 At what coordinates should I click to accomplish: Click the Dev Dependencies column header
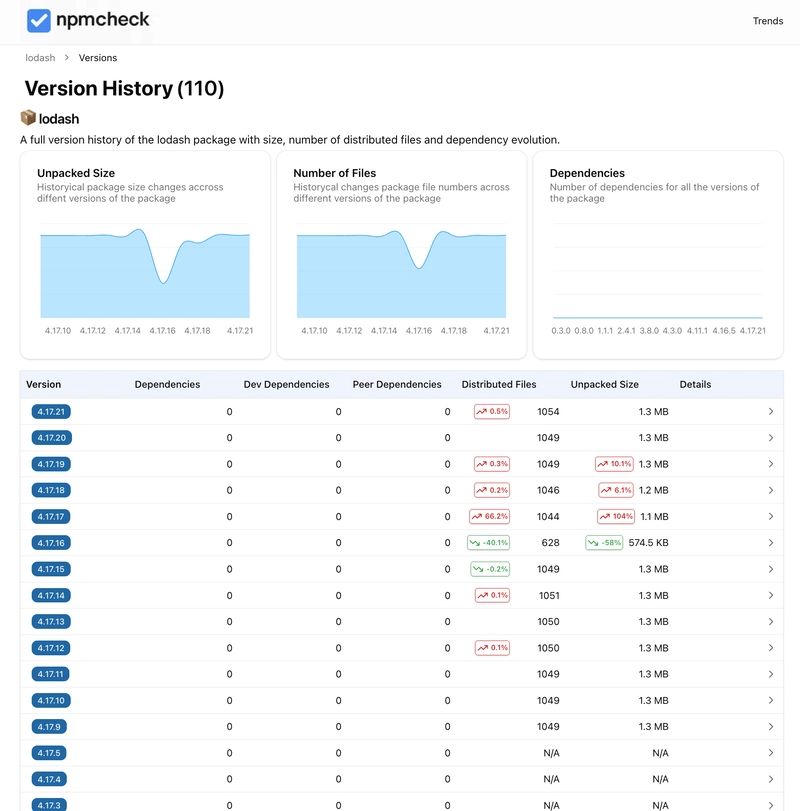tap(286, 384)
